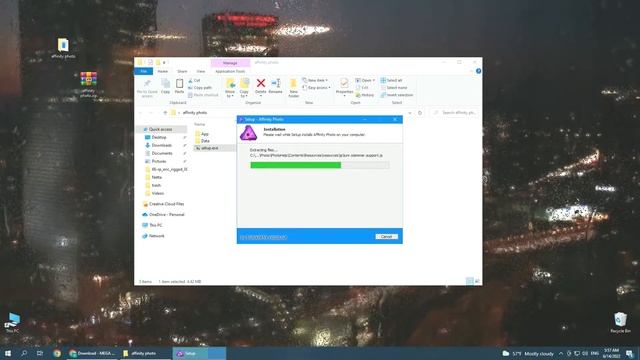
Task: Expand the New item dropdown
Action: (315, 80)
